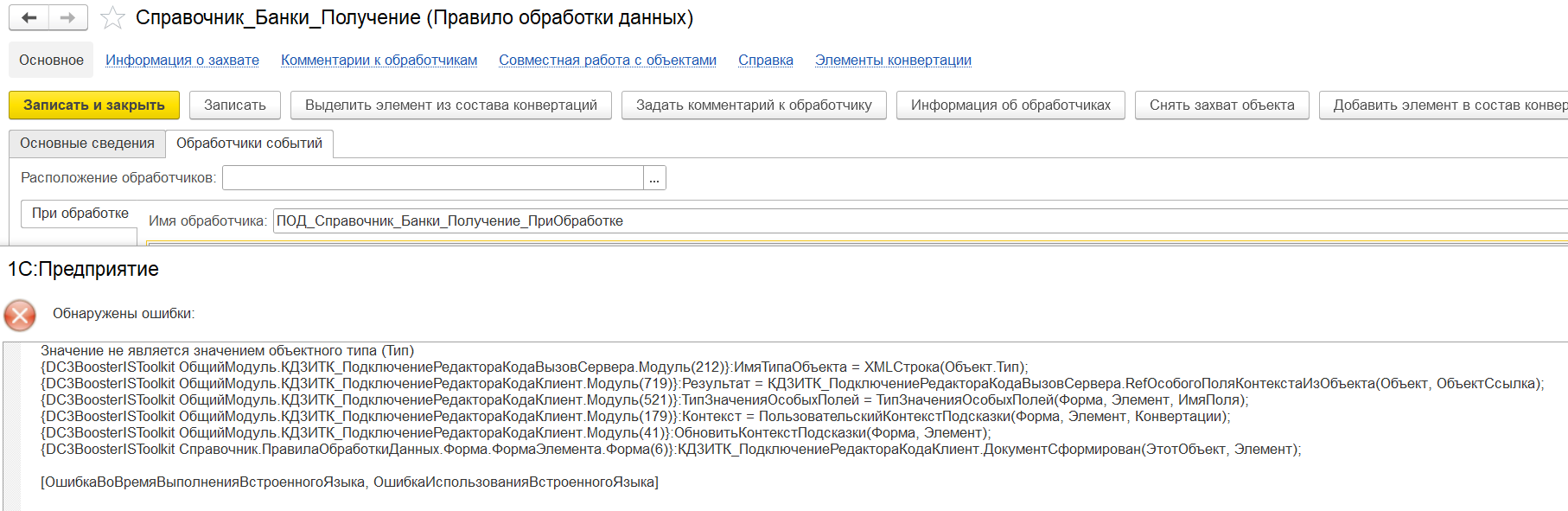Click the Имя обработчика input field
Image resolution: width=1568 pixels, height=511 pixels.
pos(920,221)
